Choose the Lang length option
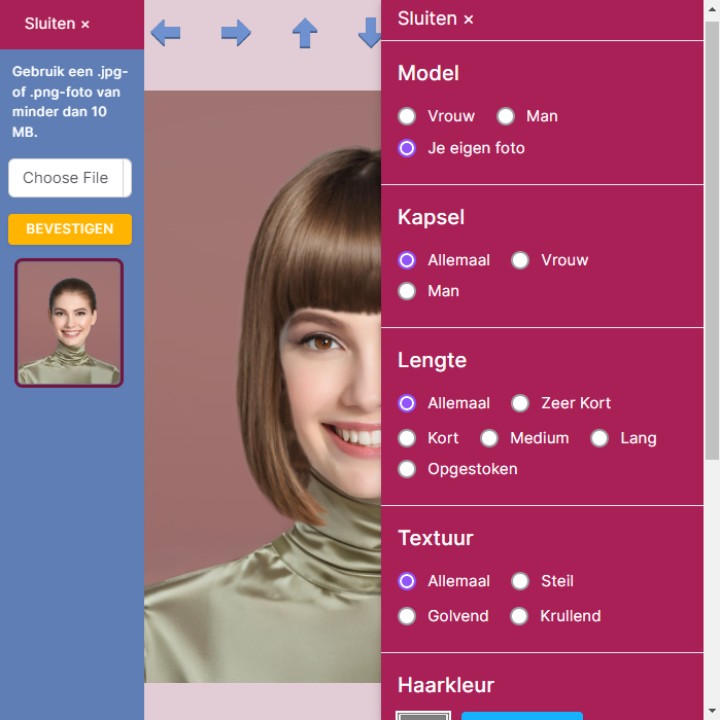The image size is (720, 720). coord(600,438)
